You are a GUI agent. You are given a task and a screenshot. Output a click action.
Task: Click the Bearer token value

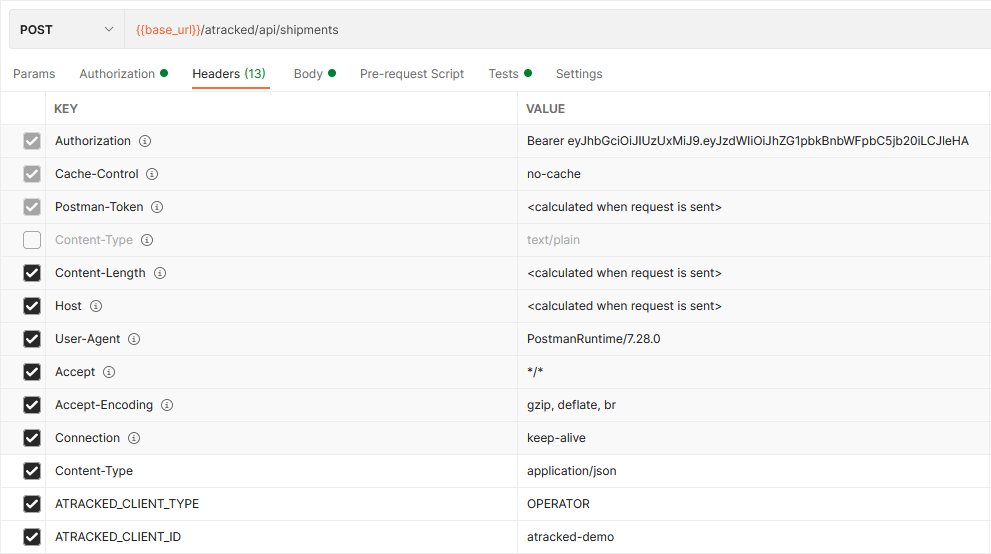(748, 141)
